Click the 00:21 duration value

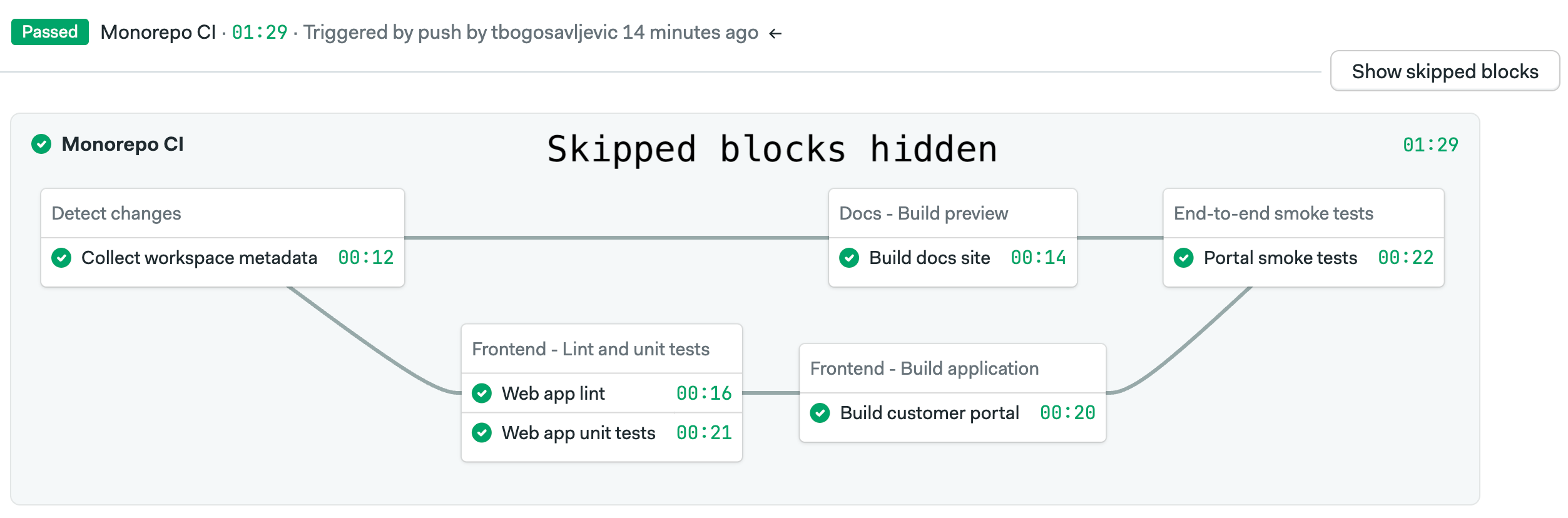(704, 433)
